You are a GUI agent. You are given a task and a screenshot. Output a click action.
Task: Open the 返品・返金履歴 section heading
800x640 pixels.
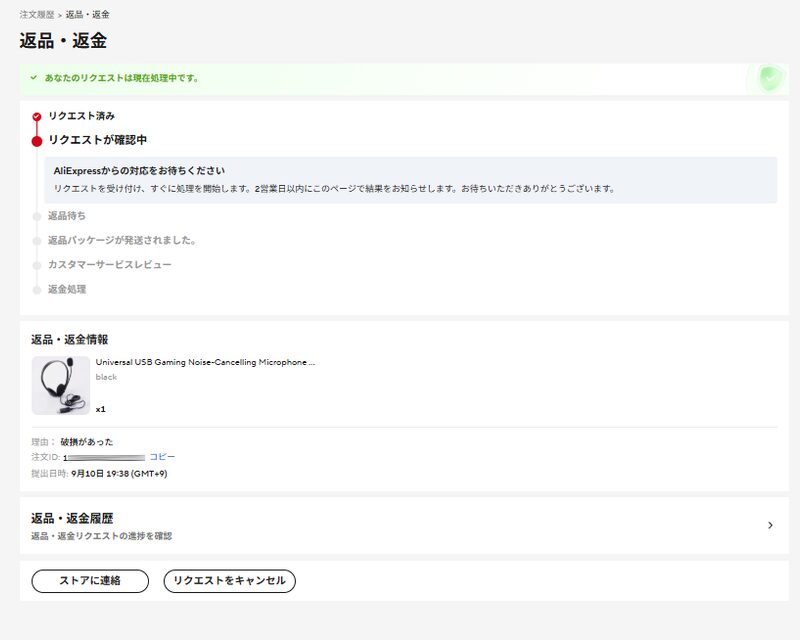[x=72, y=519]
